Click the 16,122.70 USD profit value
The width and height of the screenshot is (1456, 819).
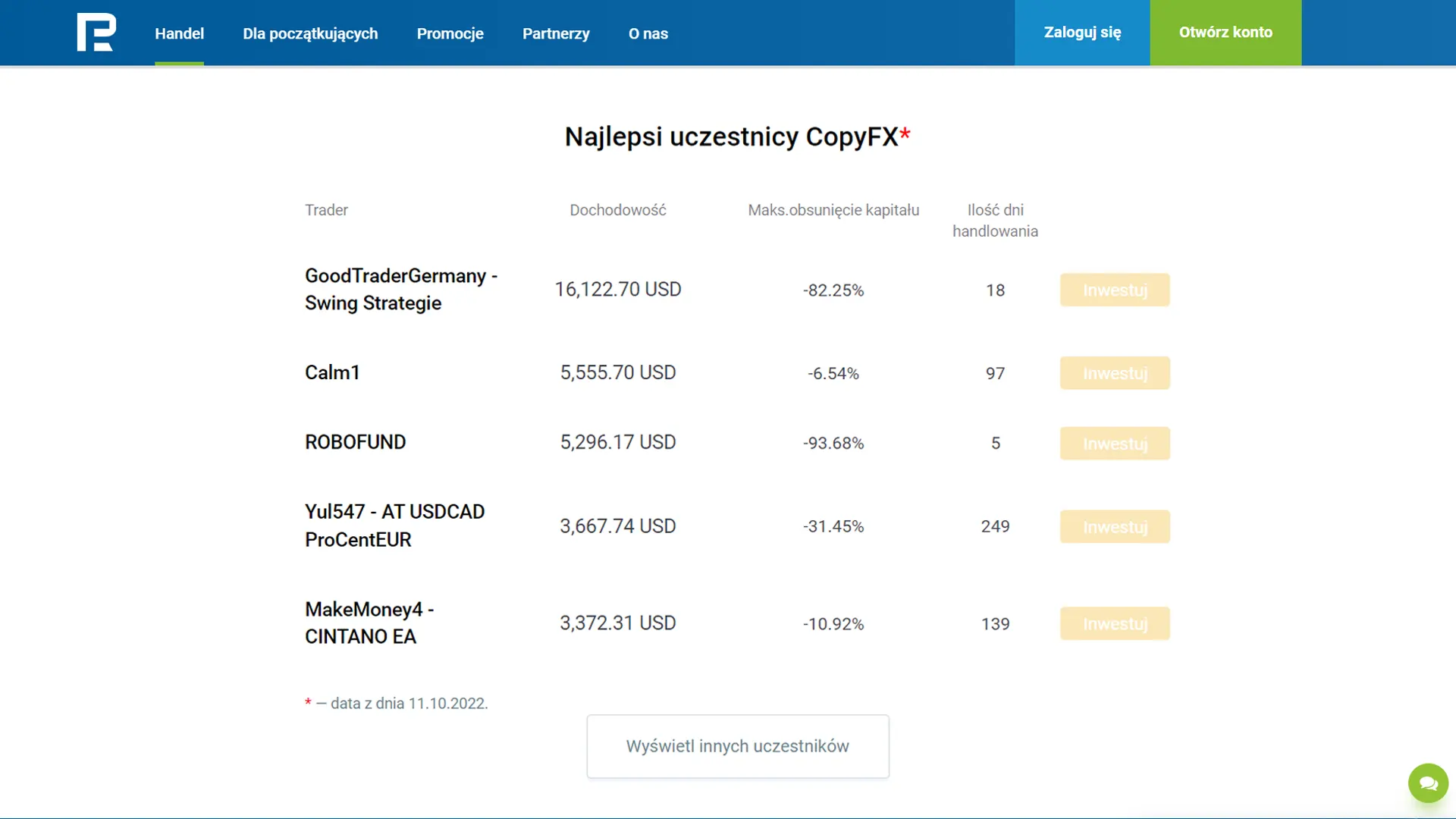tap(618, 289)
